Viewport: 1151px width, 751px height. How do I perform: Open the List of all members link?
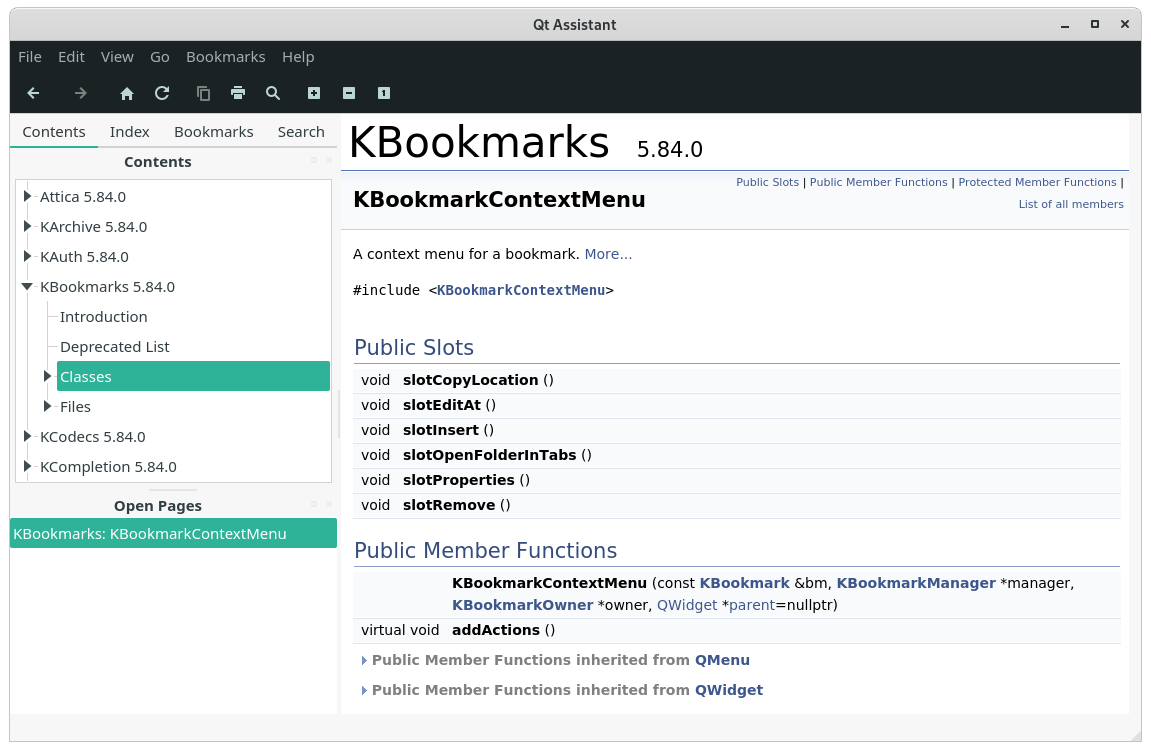1070,204
